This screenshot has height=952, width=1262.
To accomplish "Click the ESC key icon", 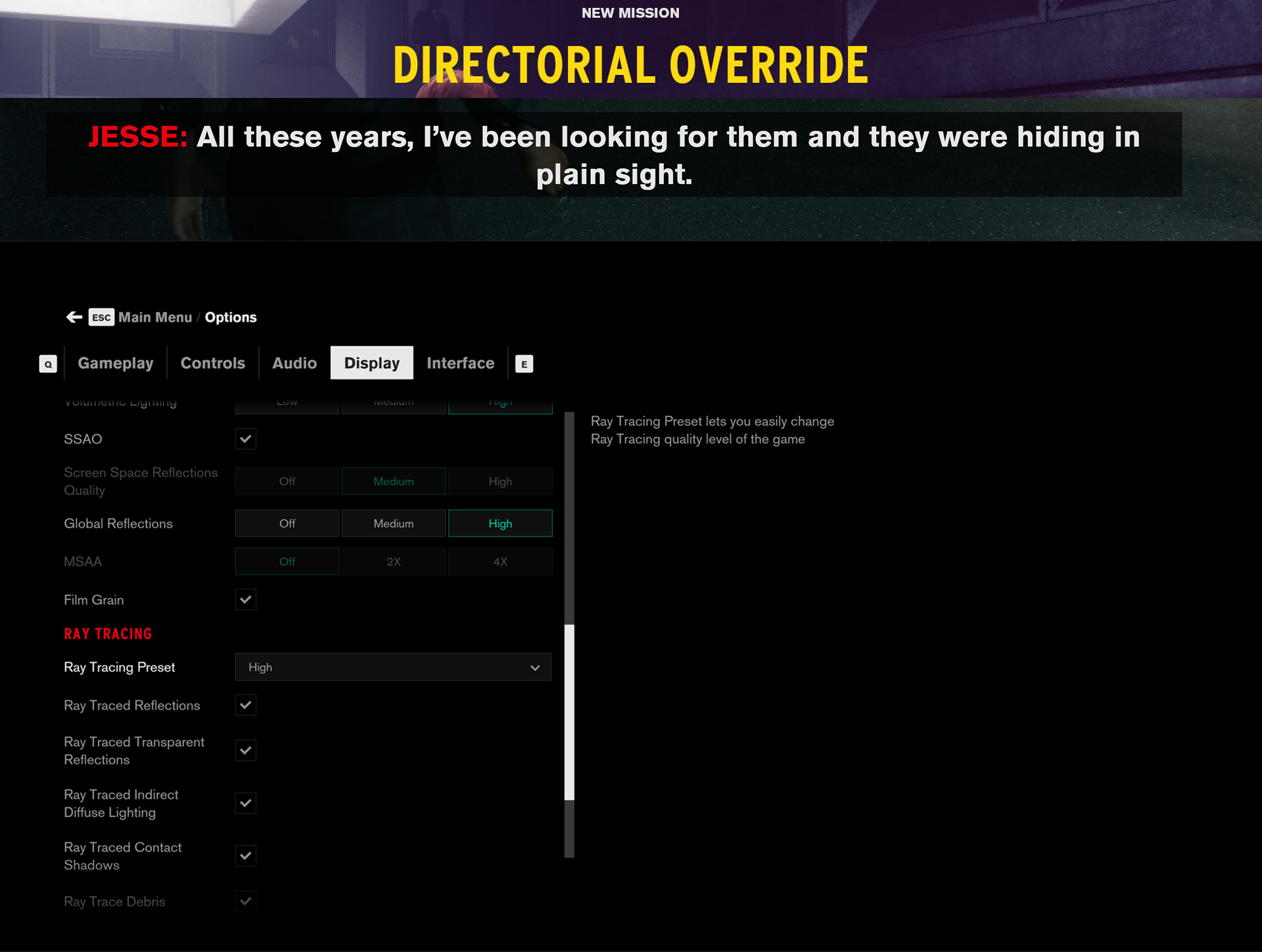I will pos(101,318).
